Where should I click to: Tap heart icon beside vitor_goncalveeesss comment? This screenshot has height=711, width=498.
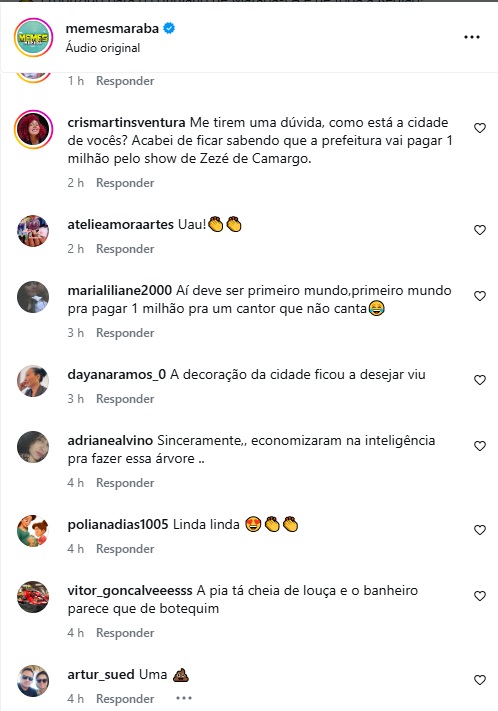(480, 596)
